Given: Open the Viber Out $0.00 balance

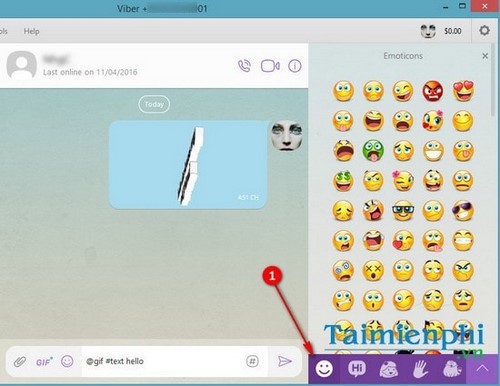Looking at the screenshot, I should click(453, 31).
